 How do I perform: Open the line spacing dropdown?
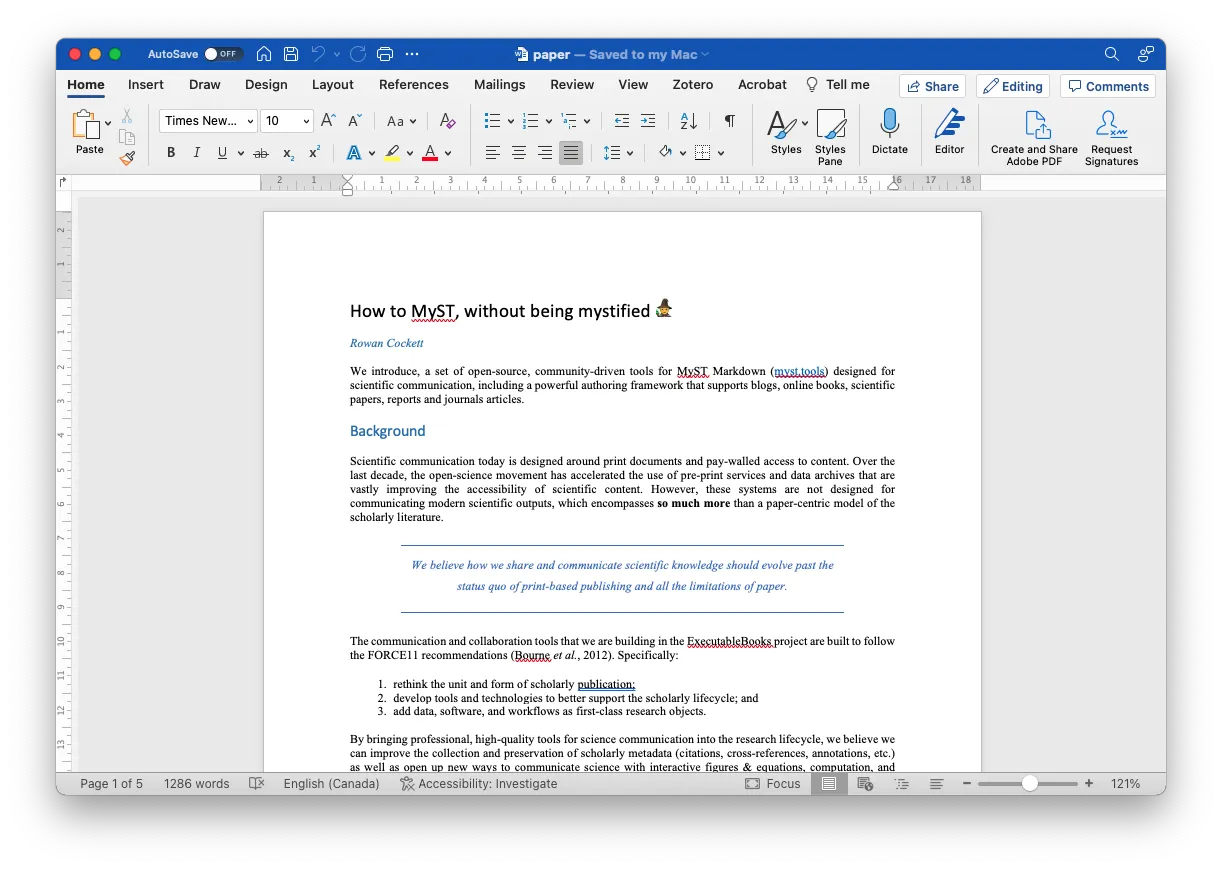pyautogui.click(x=630, y=153)
